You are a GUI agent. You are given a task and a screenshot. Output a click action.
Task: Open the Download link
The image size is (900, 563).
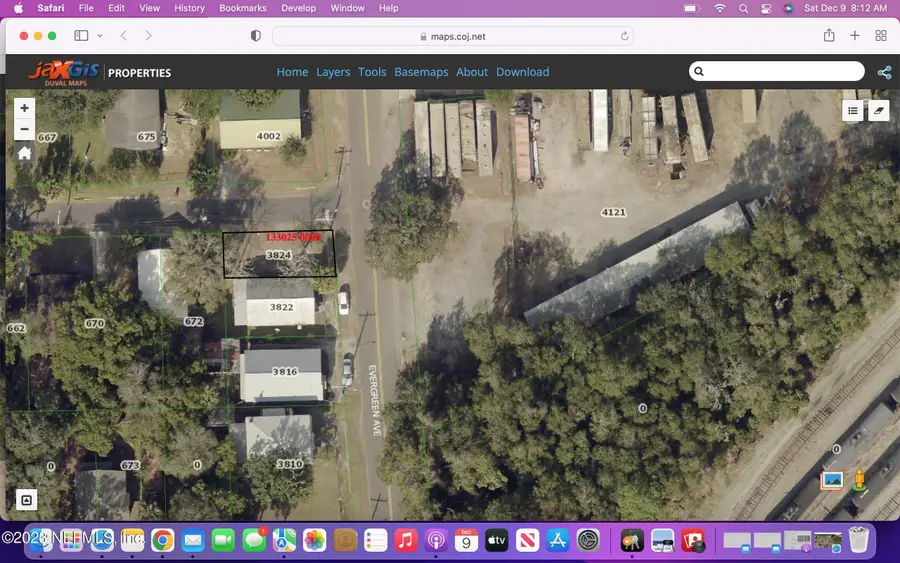tap(522, 72)
